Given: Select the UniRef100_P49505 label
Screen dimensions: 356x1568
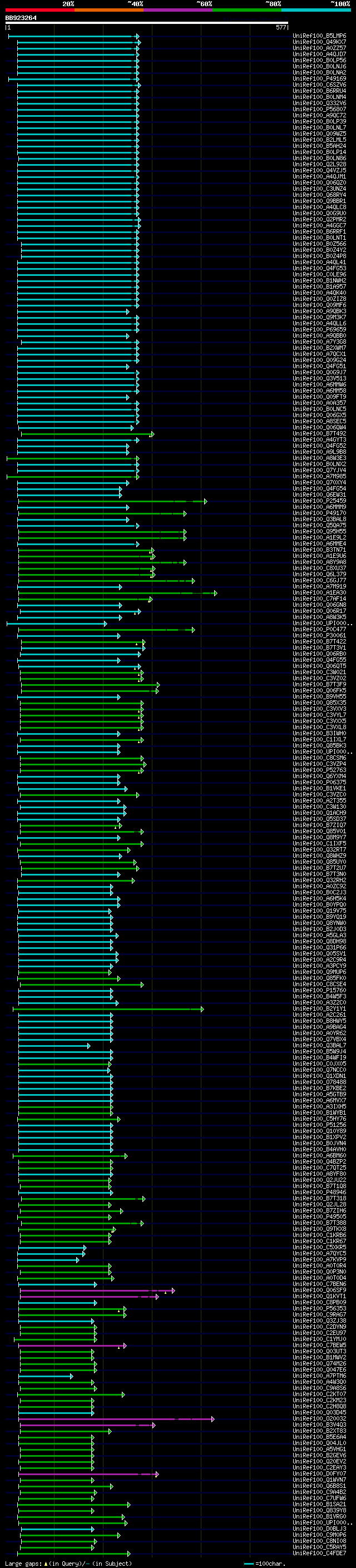Looking at the screenshot, I should click(x=319, y=1217).
